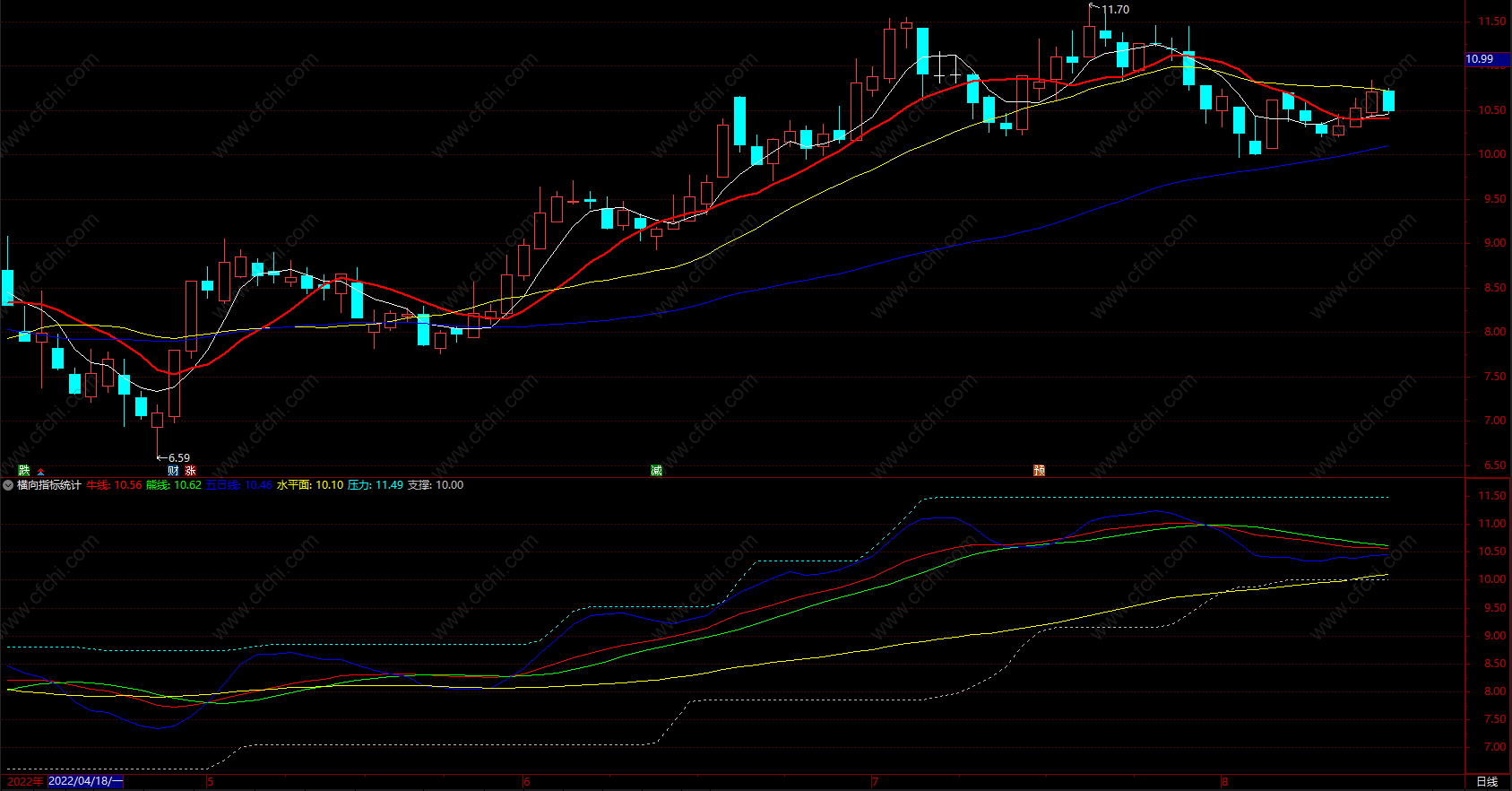Click the month 6 marker on time axis

pos(527,781)
